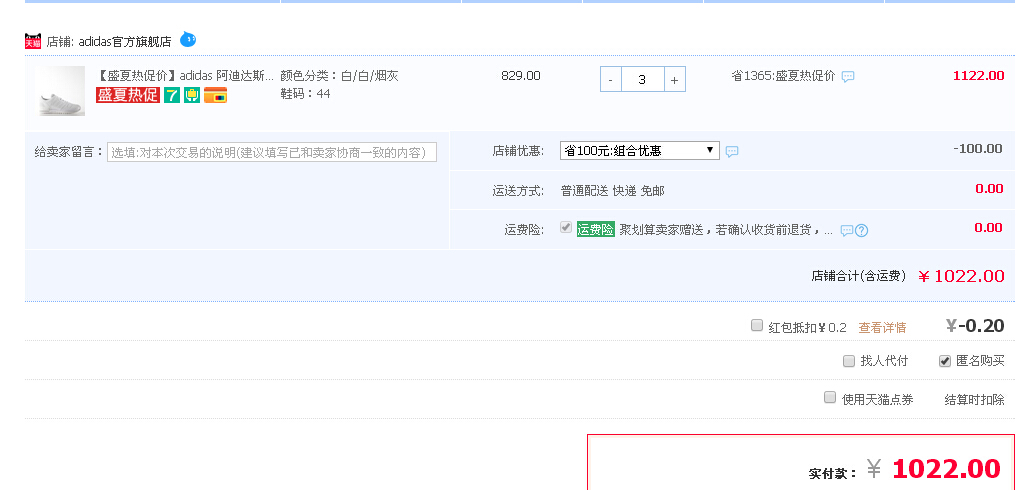Uncheck the 匿名购买 checkbox

(945, 361)
